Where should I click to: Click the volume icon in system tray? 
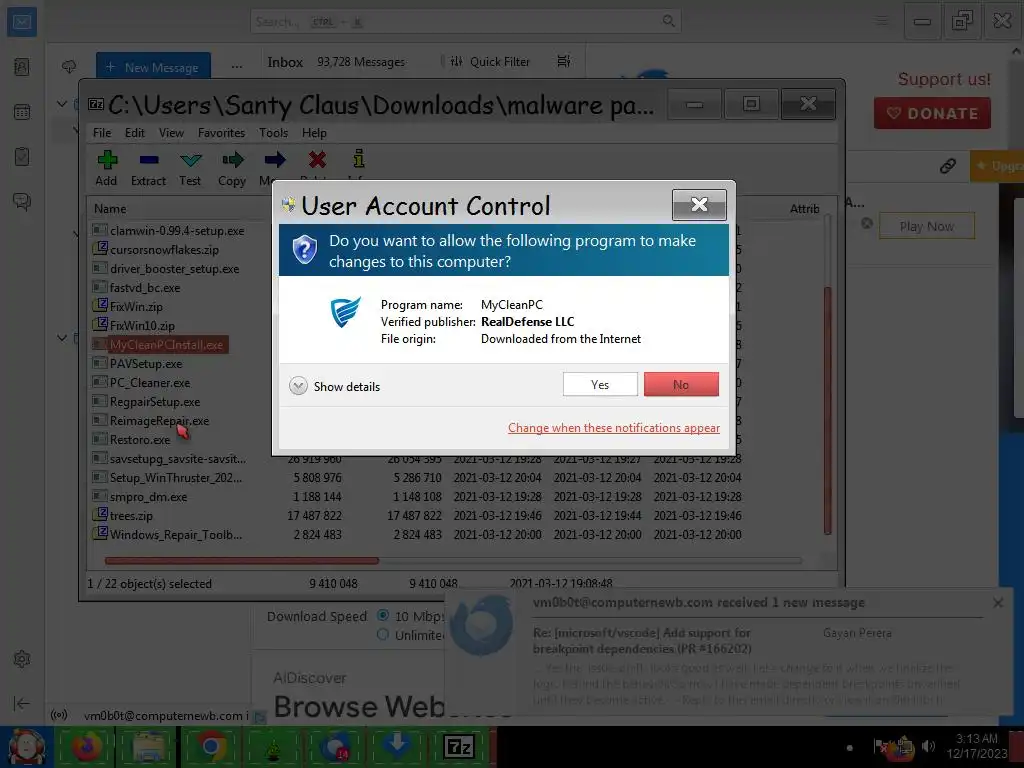(928, 746)
